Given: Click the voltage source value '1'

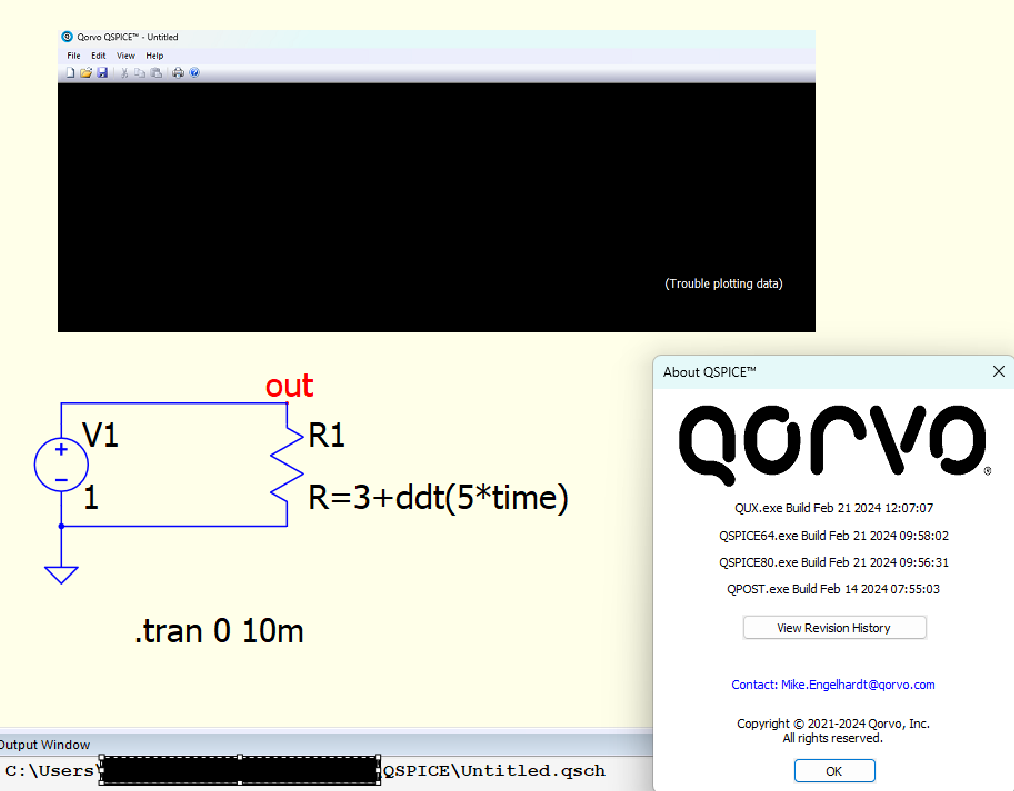Looking at the screenshot, I should tap(91, 498).
